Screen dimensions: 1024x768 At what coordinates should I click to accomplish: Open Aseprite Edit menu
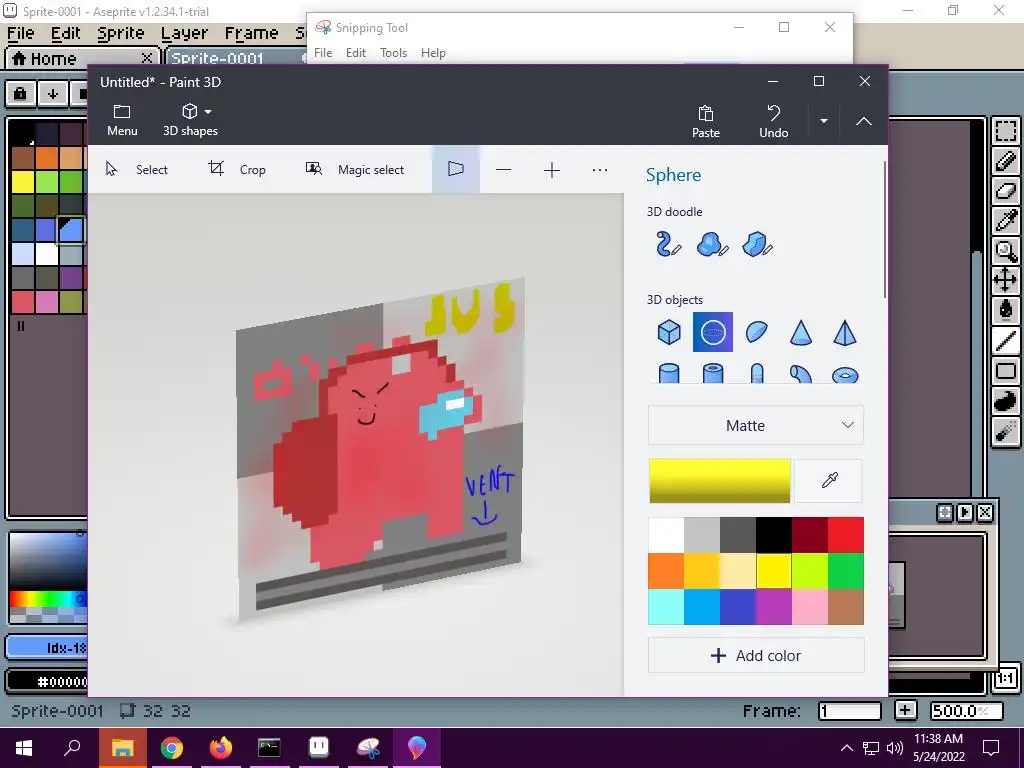65,33
